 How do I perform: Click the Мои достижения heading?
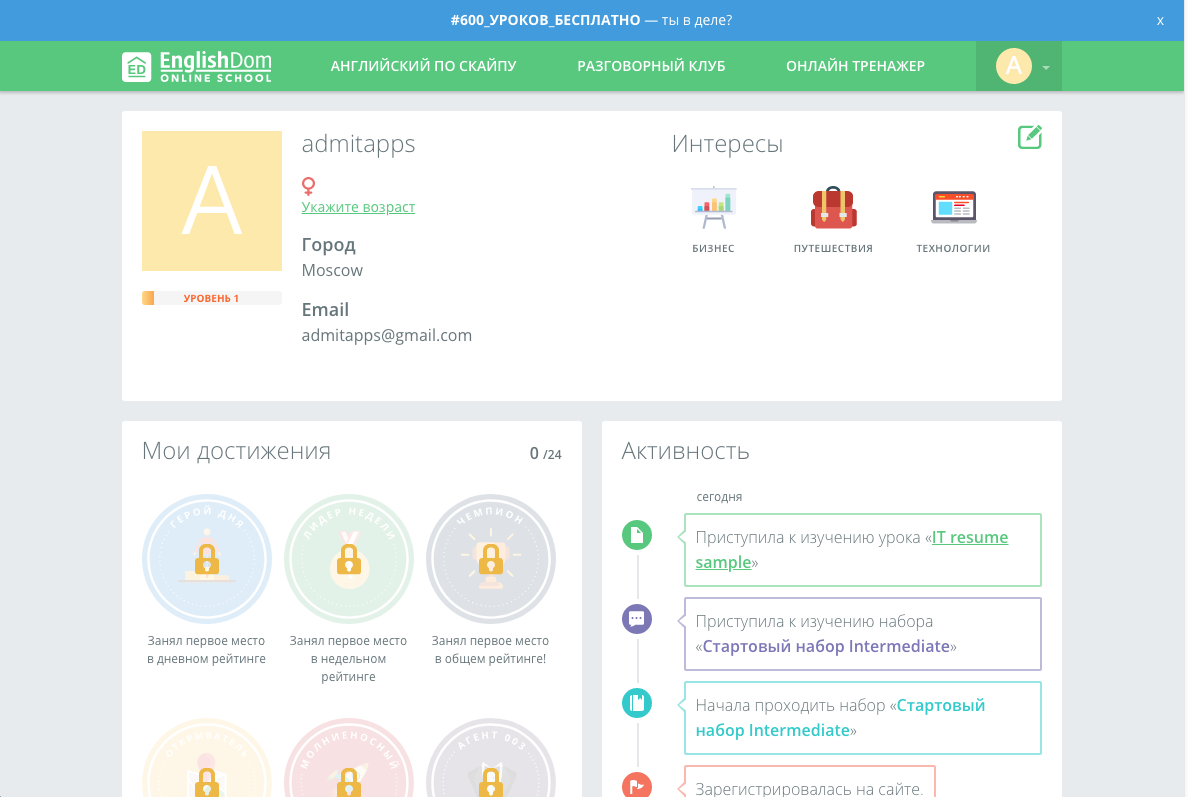236,451
